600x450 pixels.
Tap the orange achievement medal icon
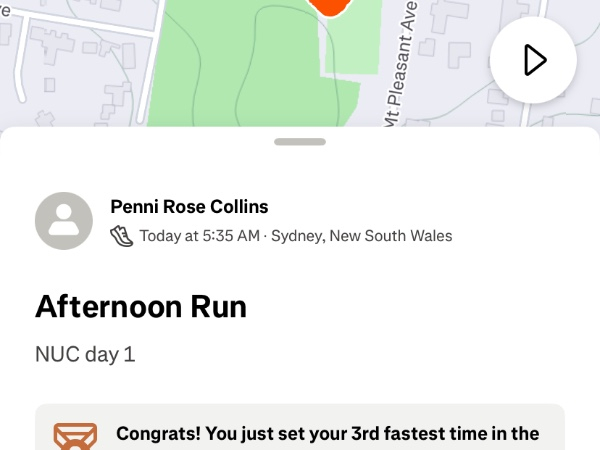[75, 437]
